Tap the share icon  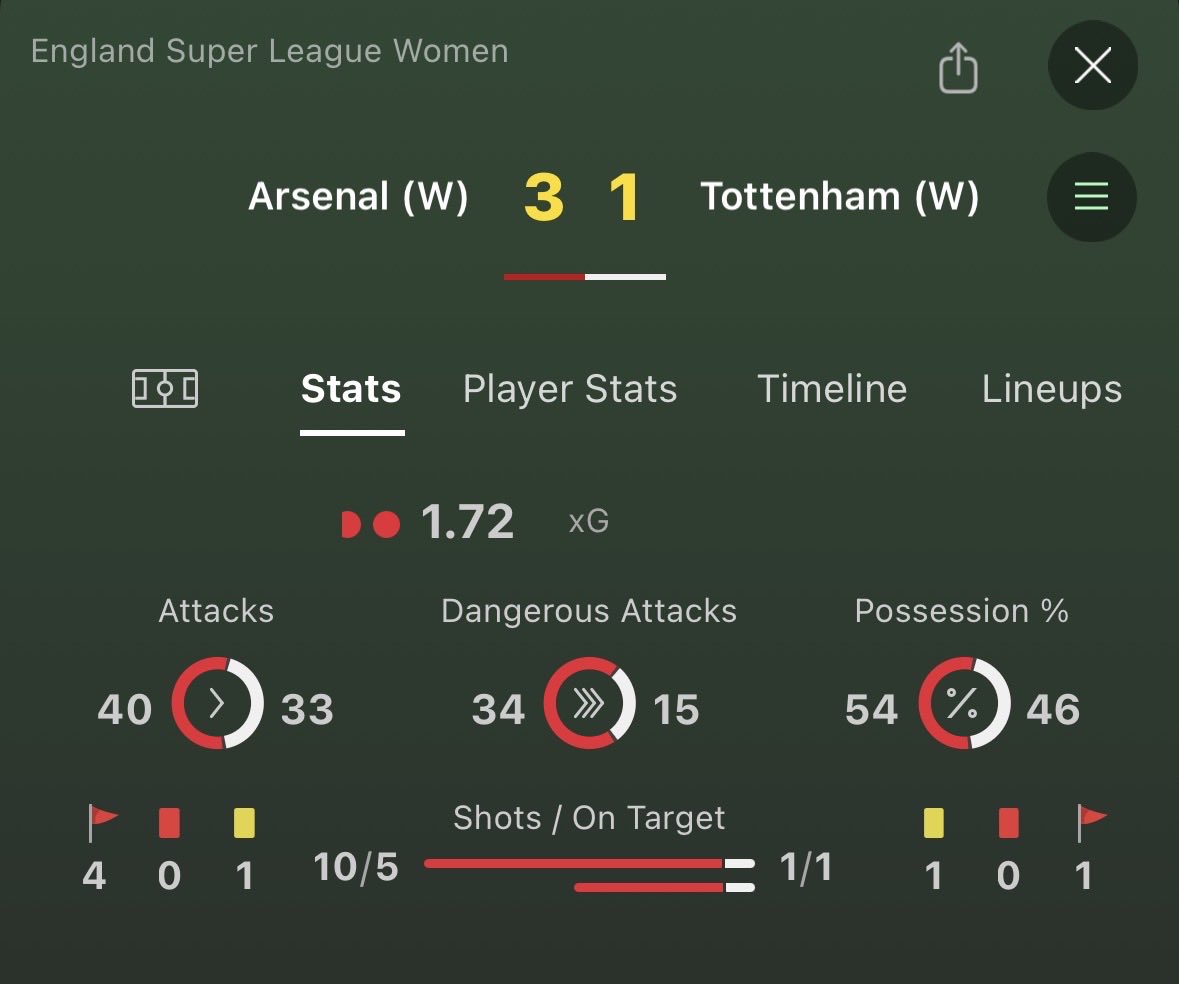coord(957,69)
